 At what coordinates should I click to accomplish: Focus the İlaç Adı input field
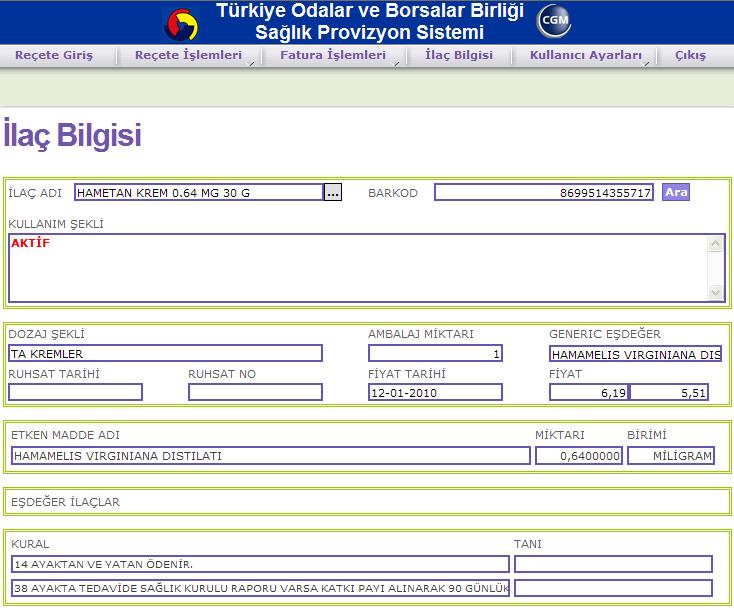click(199, 192)
